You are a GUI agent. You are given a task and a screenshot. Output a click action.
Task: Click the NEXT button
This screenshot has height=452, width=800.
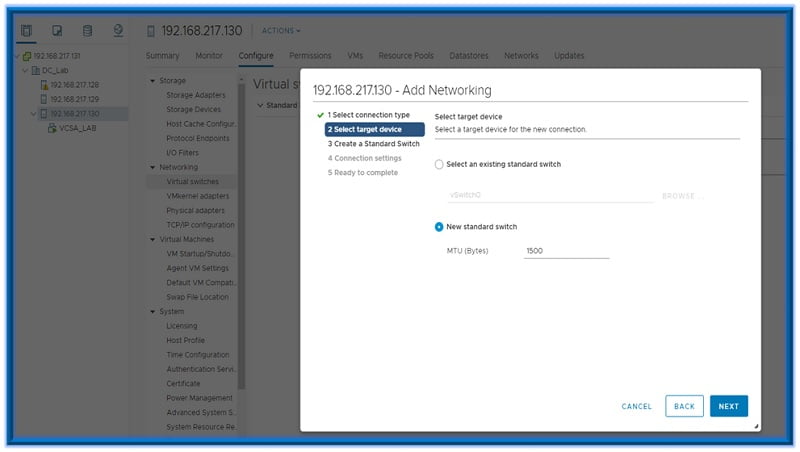tap(728, 406)
